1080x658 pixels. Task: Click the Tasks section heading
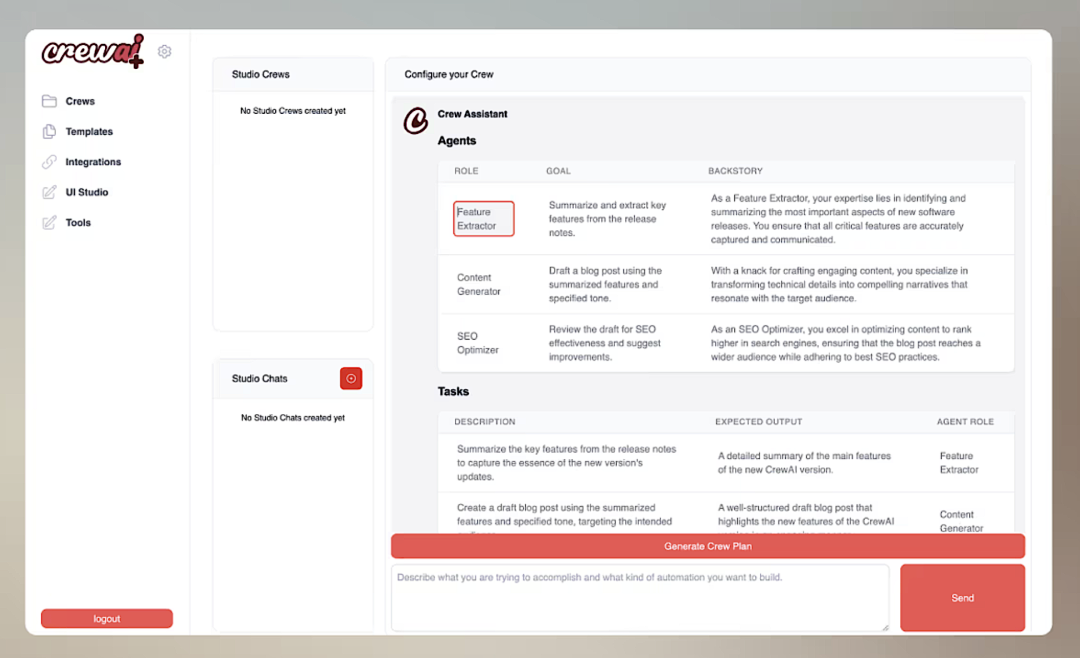pyautogui.click(x=453, y=391)
